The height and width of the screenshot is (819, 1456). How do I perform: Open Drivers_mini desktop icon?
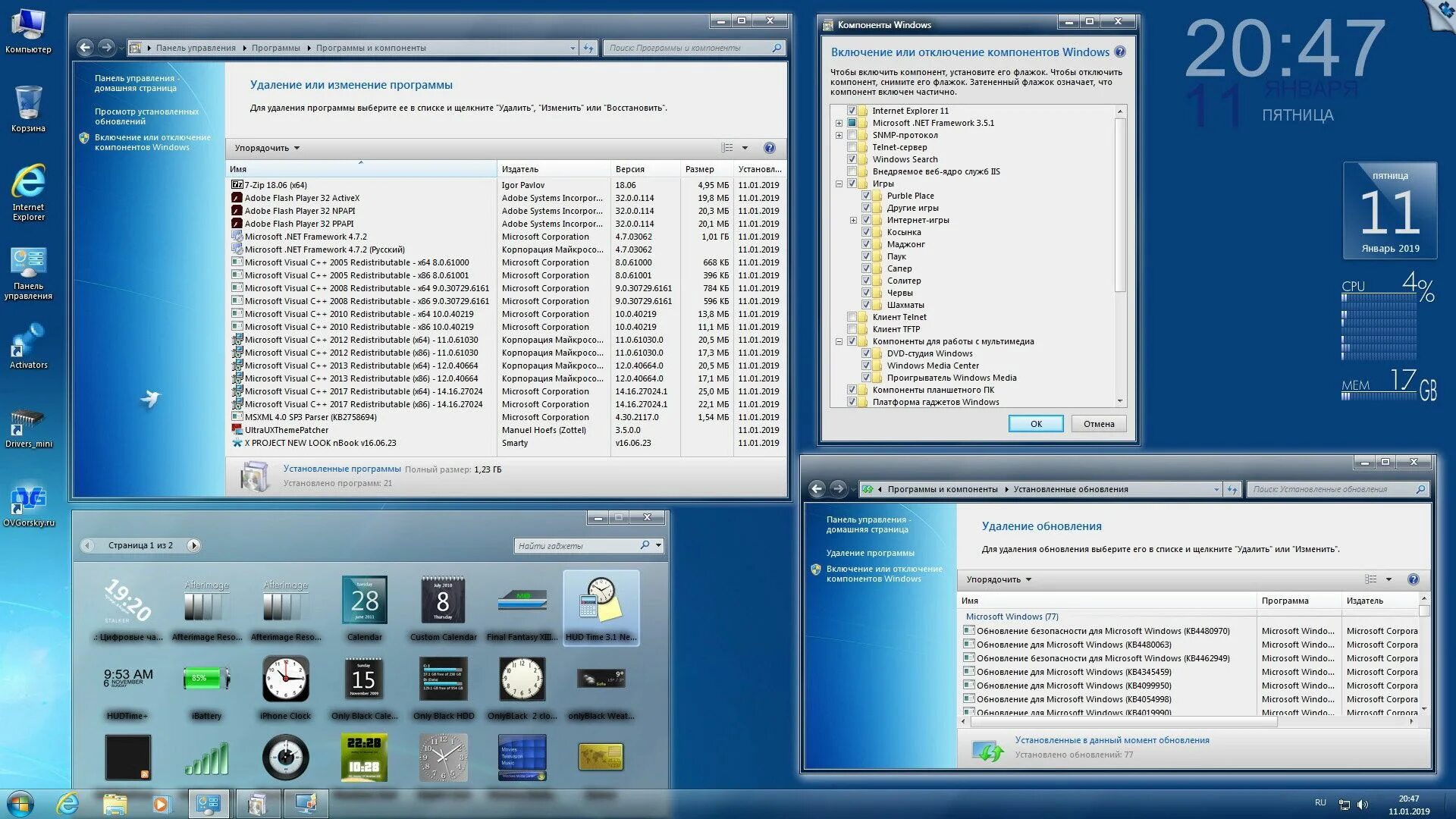(x=28, y=422)
